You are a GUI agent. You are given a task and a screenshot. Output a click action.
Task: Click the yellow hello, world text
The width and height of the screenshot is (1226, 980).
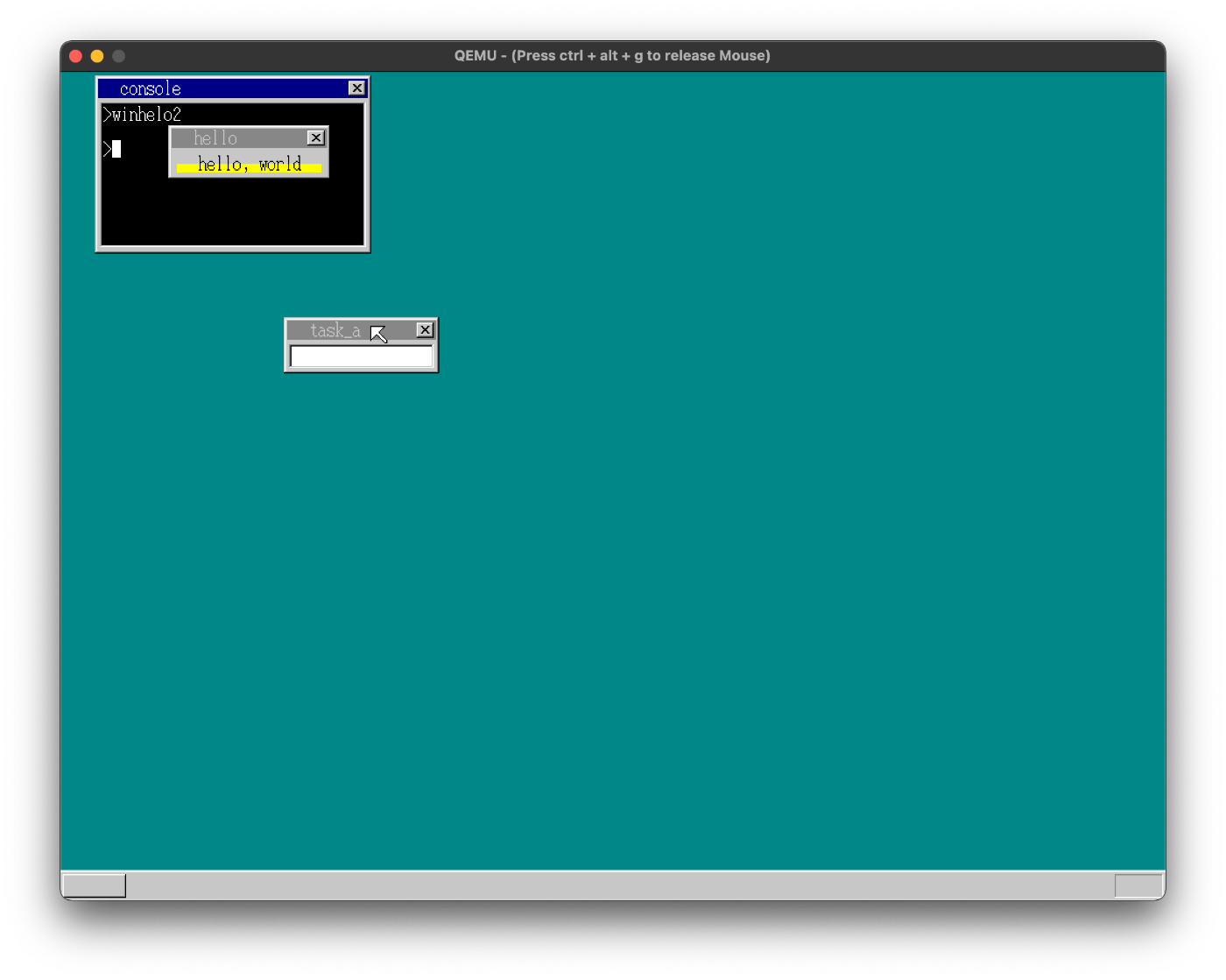click(x=250, y=165)
